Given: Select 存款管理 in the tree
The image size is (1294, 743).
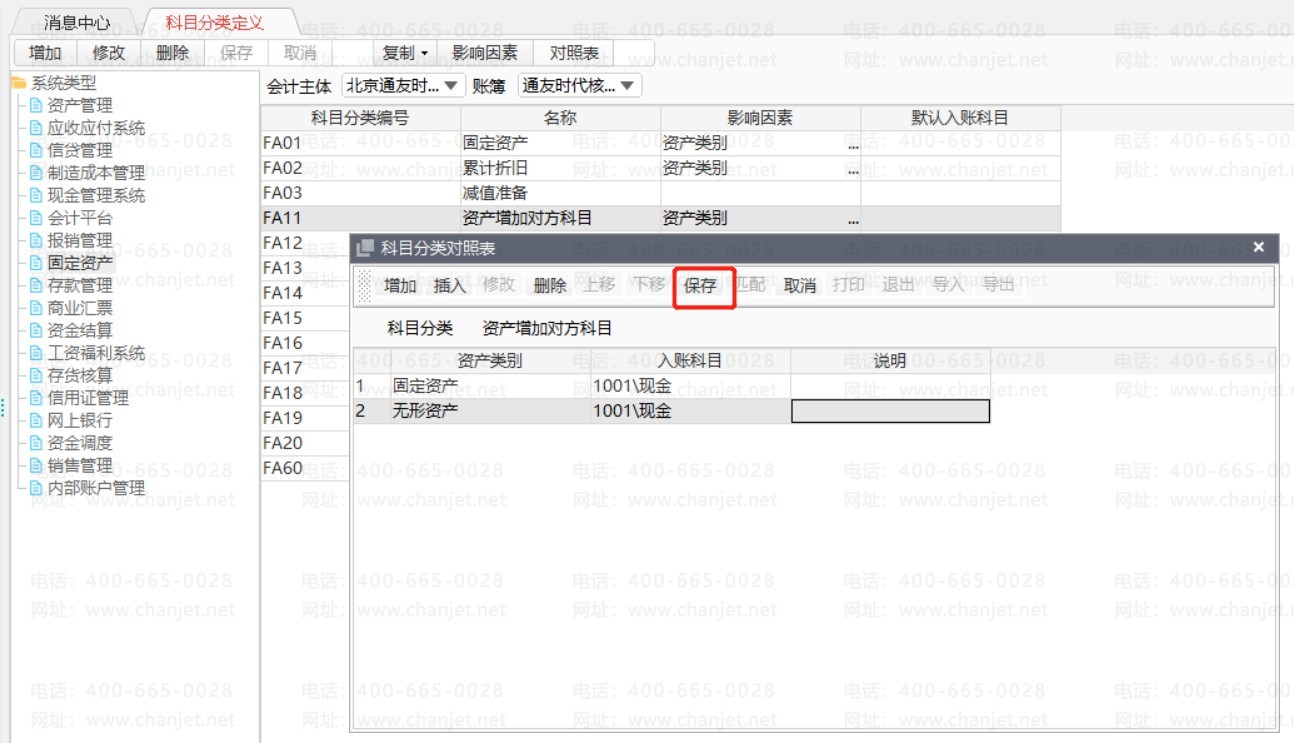Looking at the screenshot, I should coord(80,285).
